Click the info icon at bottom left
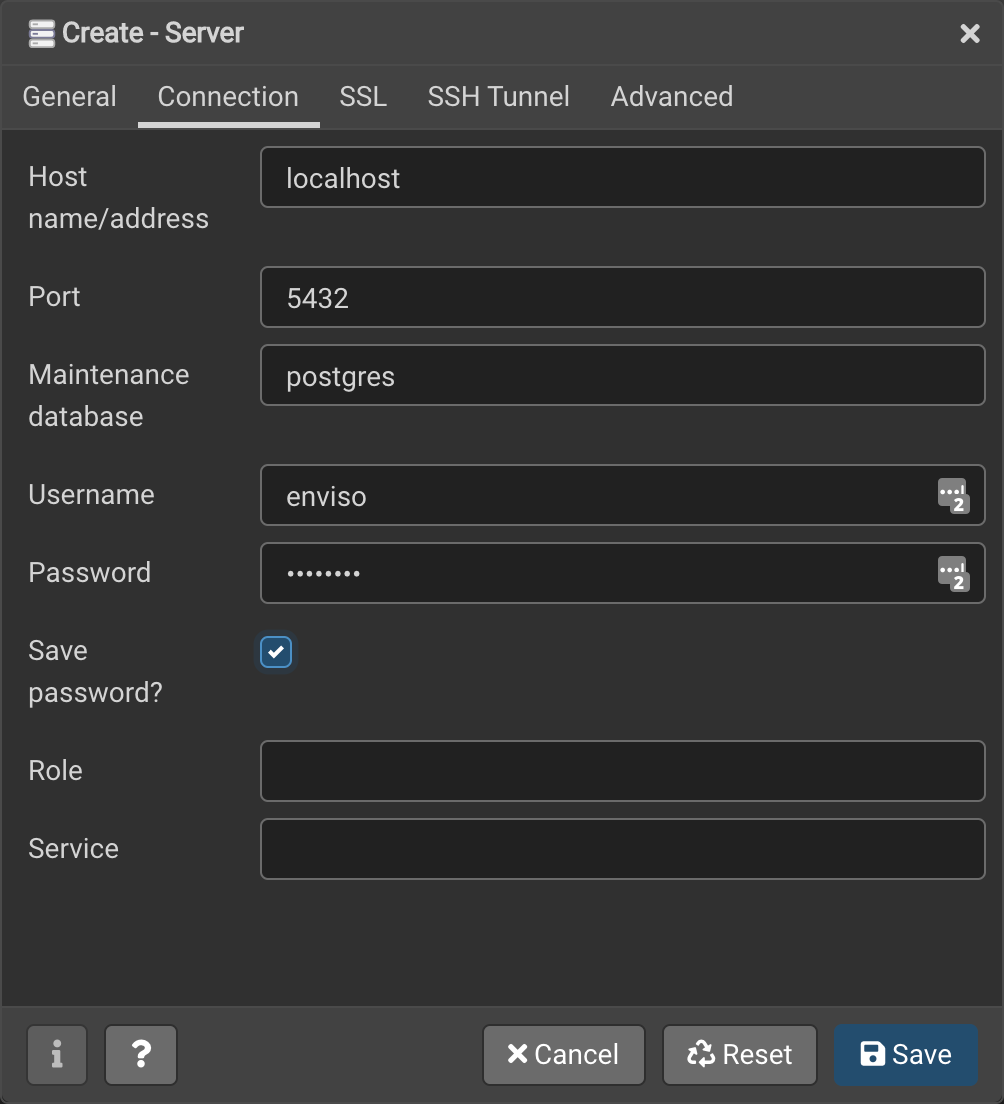 click(x=57, y=1054)
